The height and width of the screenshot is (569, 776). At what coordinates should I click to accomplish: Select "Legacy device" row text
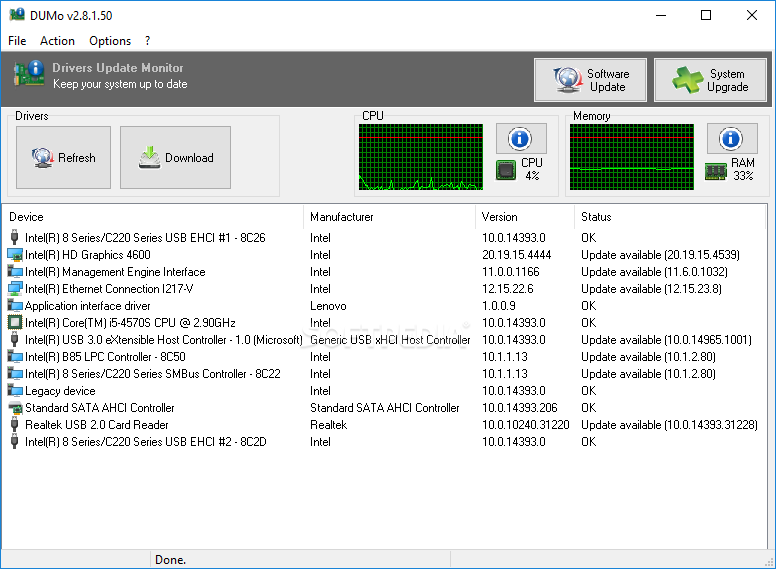click(60, 391)
